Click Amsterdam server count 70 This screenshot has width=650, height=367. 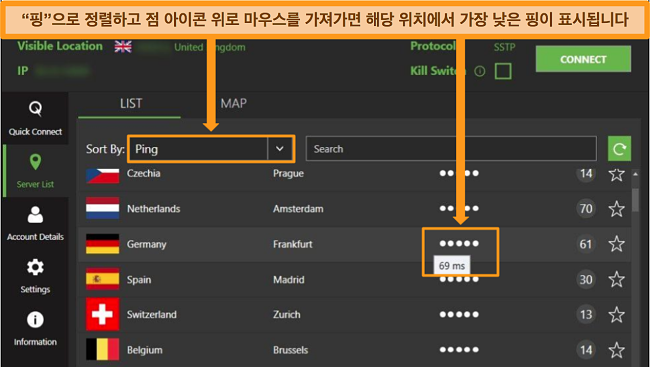586,208
